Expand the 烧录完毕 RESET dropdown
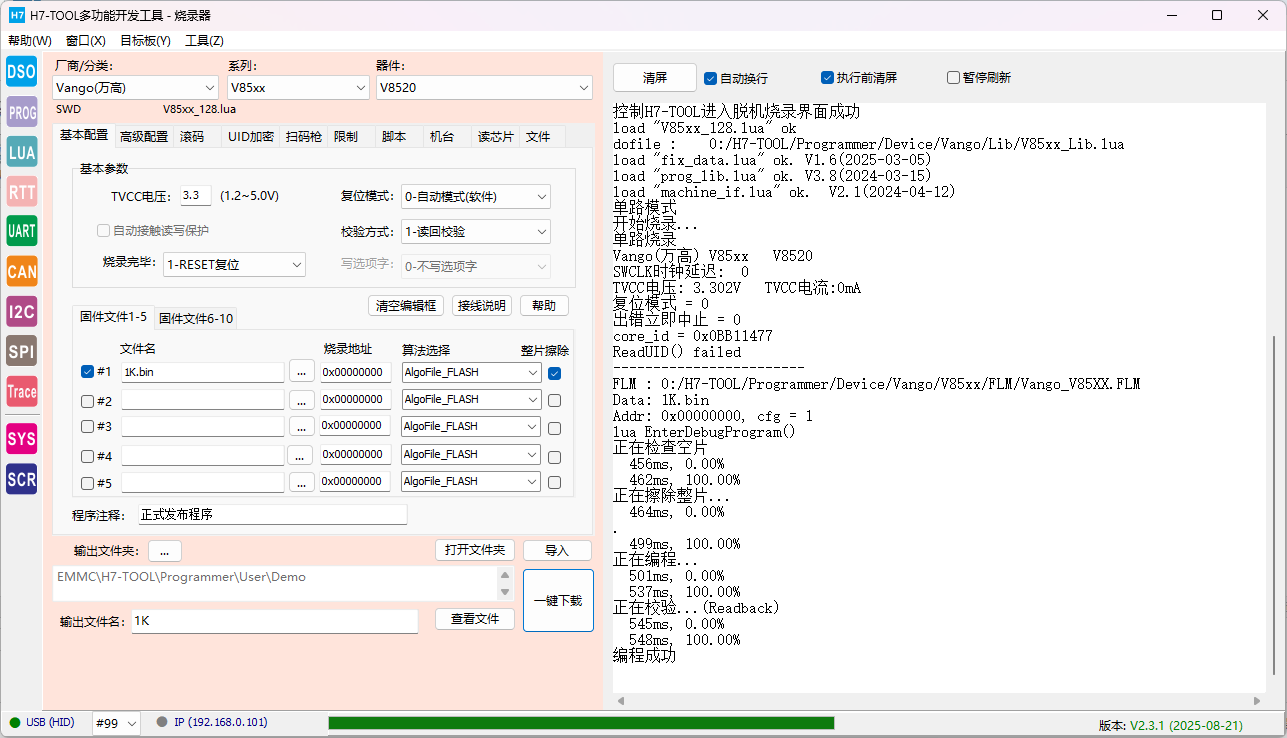The height and width of the screenshot is (738, 1287). [234, 265]
